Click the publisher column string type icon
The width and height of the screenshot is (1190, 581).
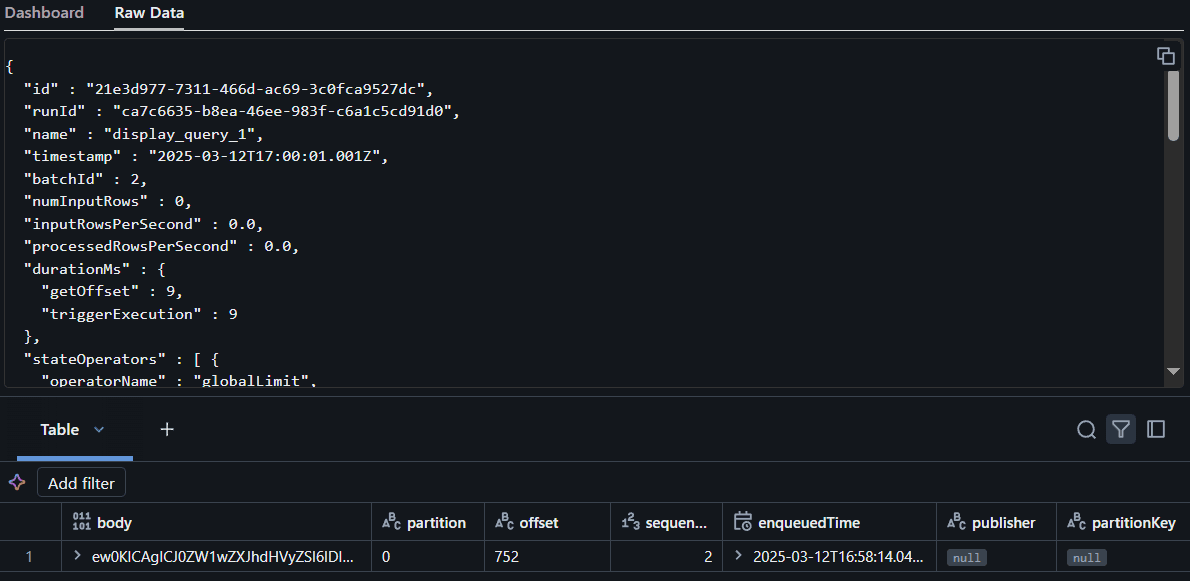(956, 523)
